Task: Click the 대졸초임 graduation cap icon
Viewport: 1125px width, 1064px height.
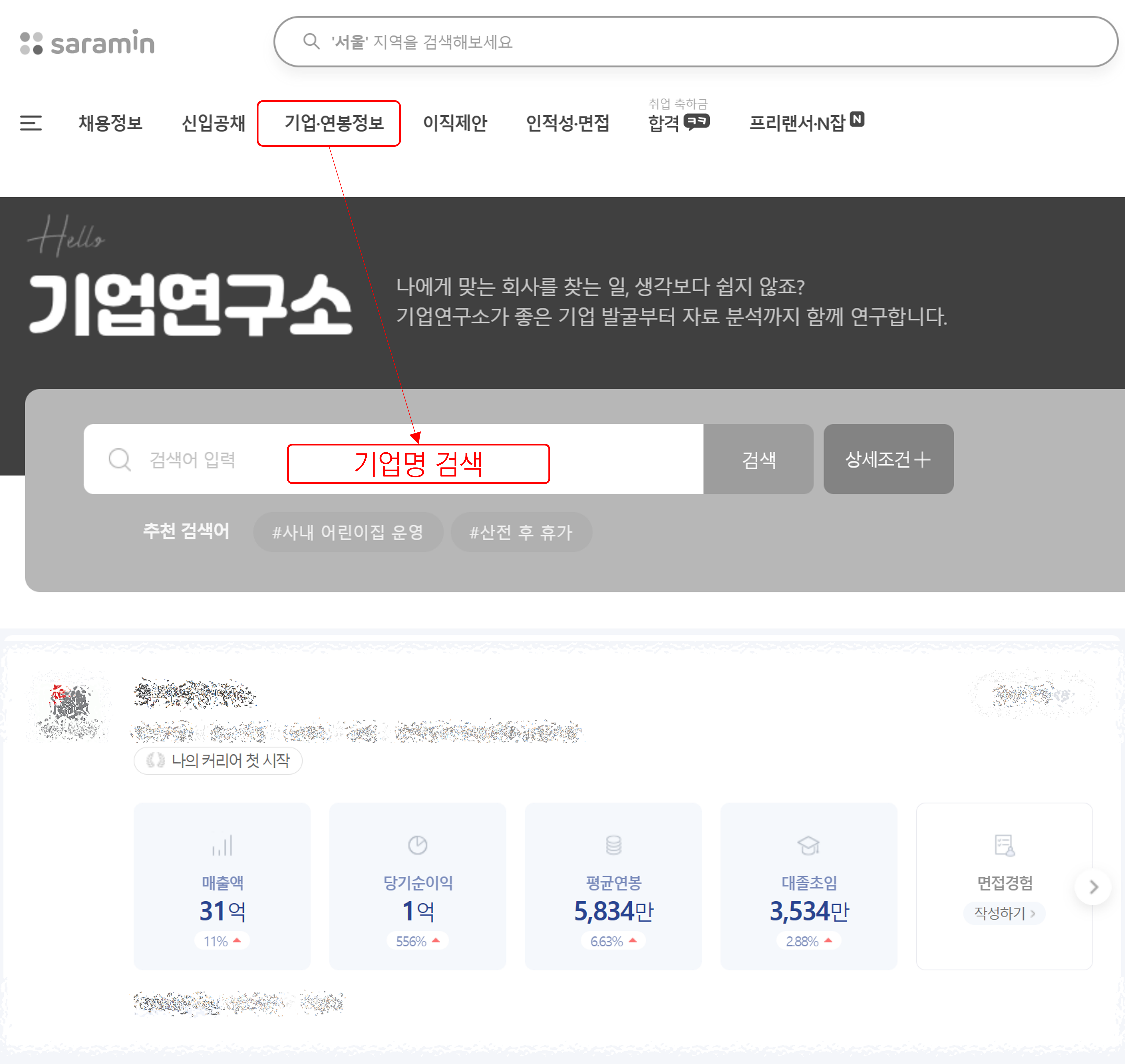Action: point(808,845)
